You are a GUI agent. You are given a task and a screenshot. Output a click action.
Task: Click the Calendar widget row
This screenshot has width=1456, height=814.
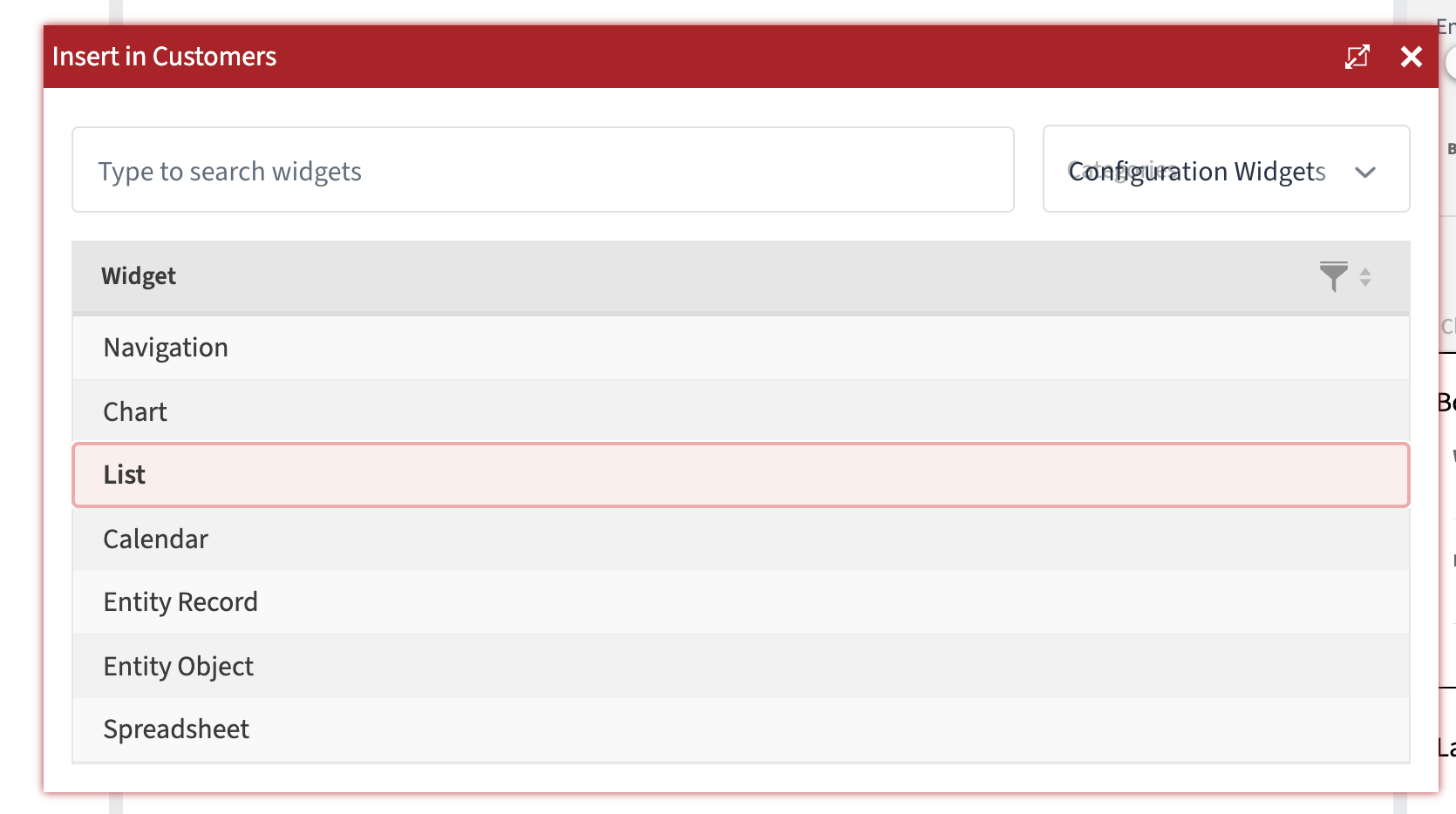(x=349, y=539)
